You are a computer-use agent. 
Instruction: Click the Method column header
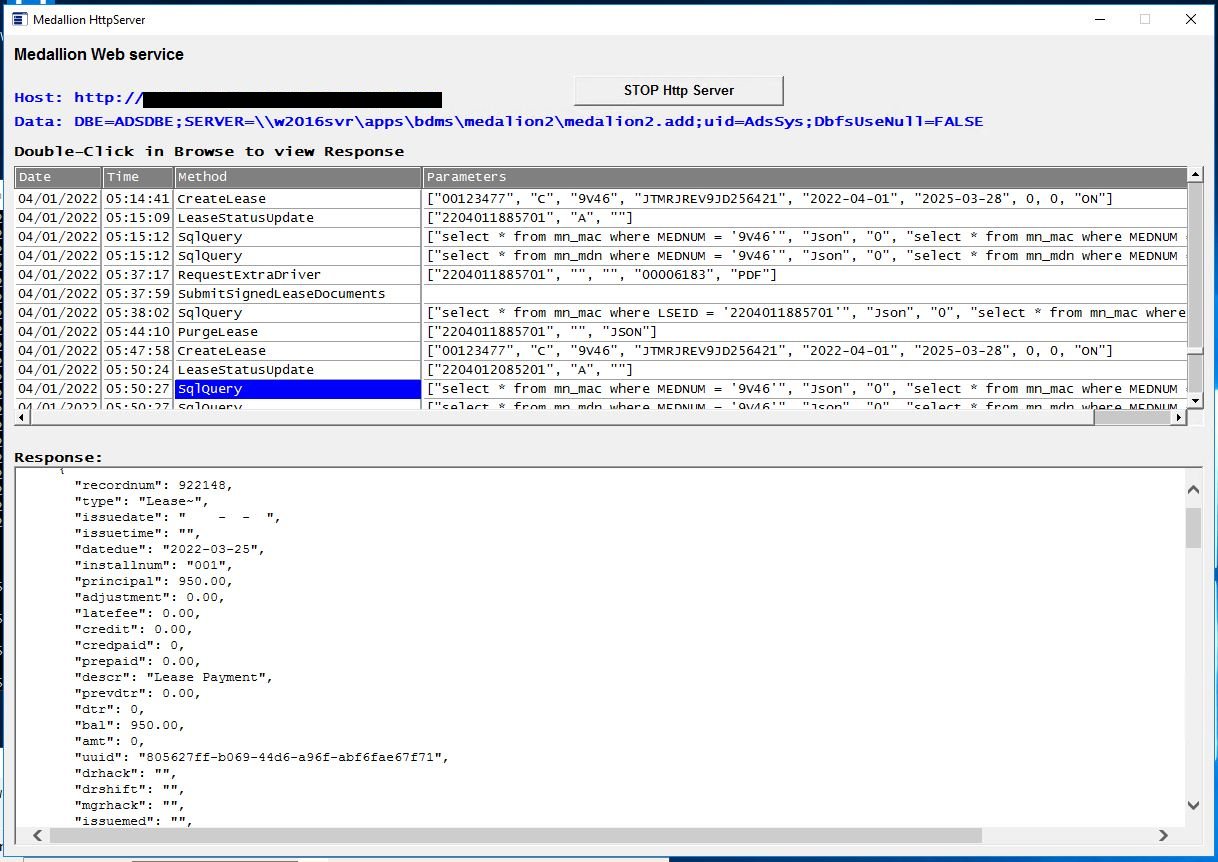298,177
